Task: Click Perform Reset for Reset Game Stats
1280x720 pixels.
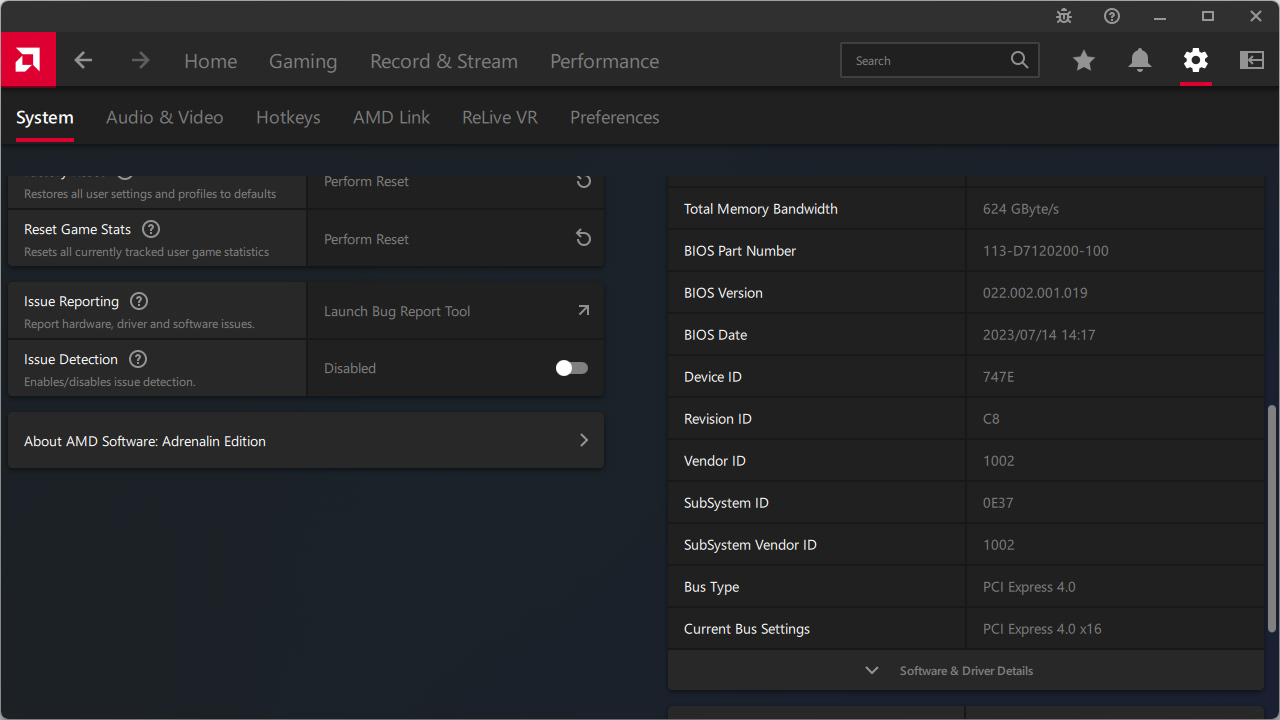Action: pyautogui.click(x=367, y=239)
